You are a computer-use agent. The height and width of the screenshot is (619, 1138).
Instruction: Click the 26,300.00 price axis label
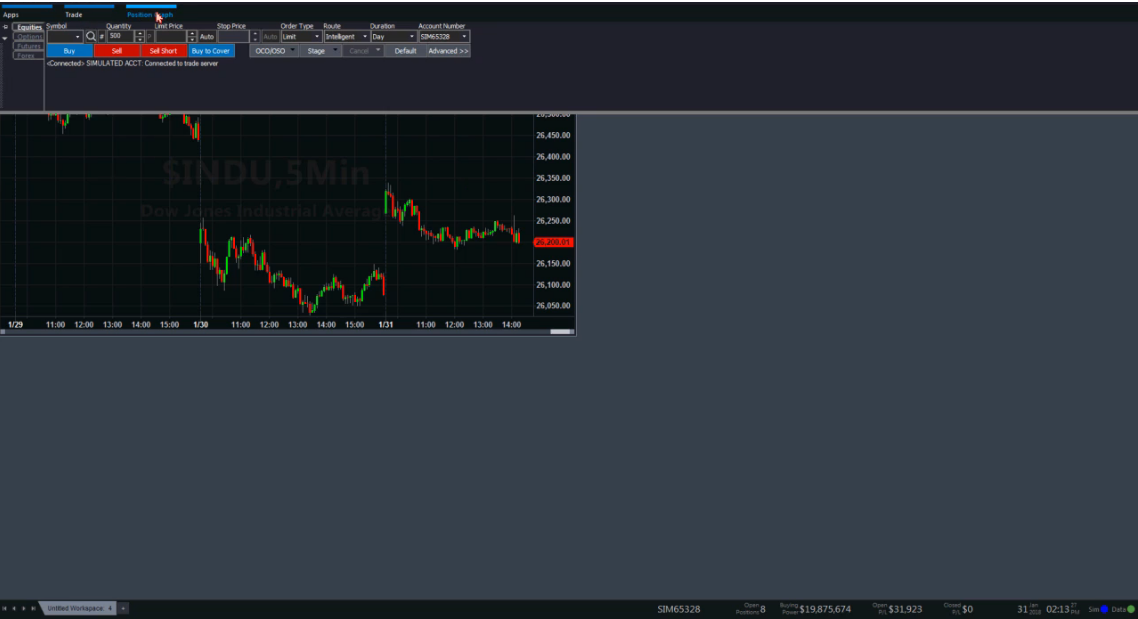pyautogui.click(x=553, y=199)
